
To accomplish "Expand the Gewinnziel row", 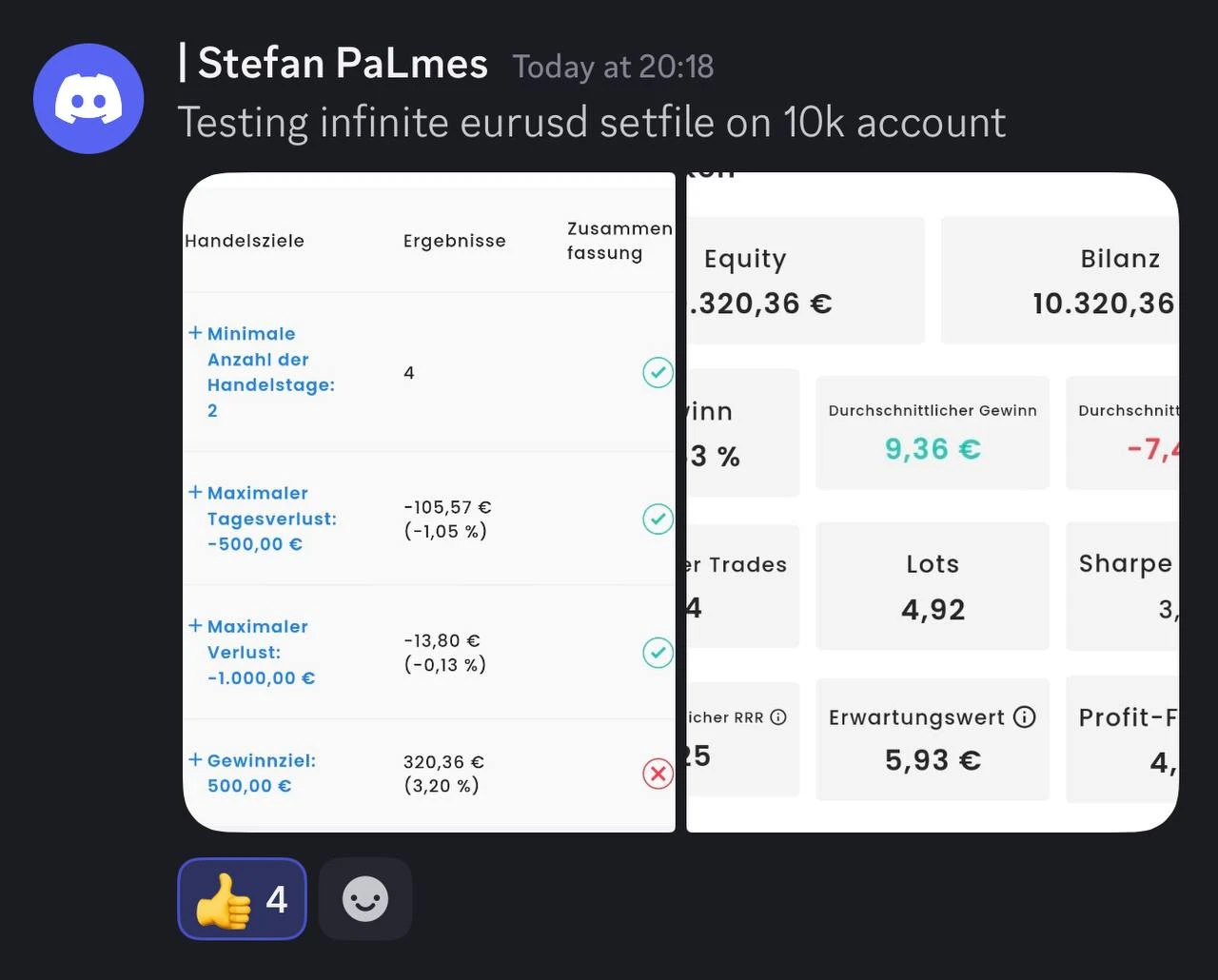I will click(x=195, y=759).
